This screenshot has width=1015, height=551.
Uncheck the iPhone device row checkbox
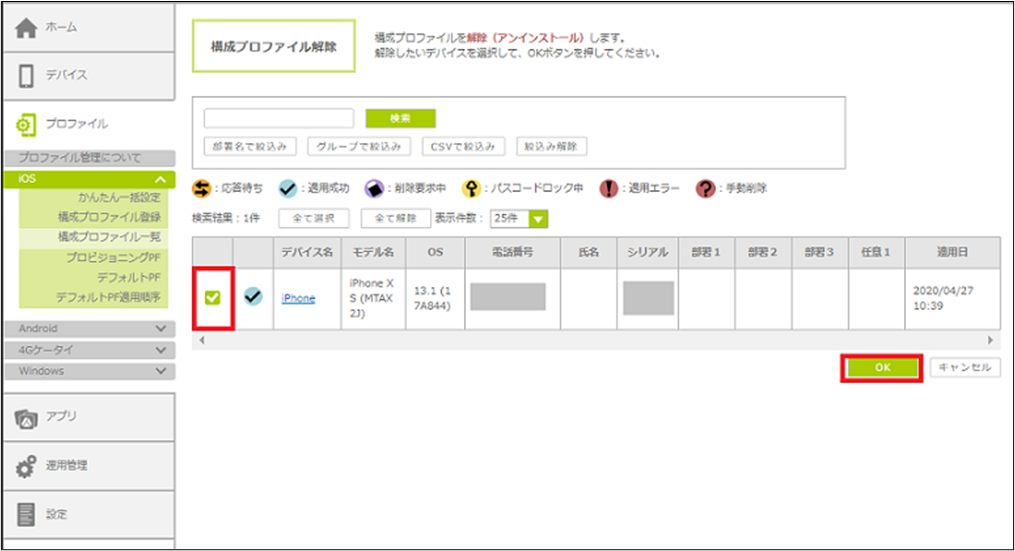(212, 297)
